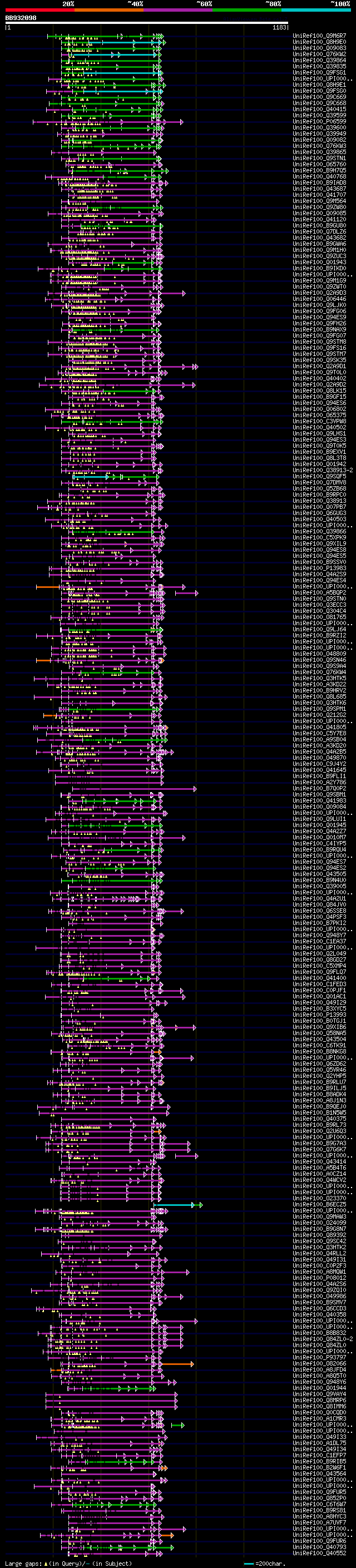The width and height of the screenshot is (356, 1568).
Task: Click hit label UniRef100_C1FED3
Action: tap(319, 985)
